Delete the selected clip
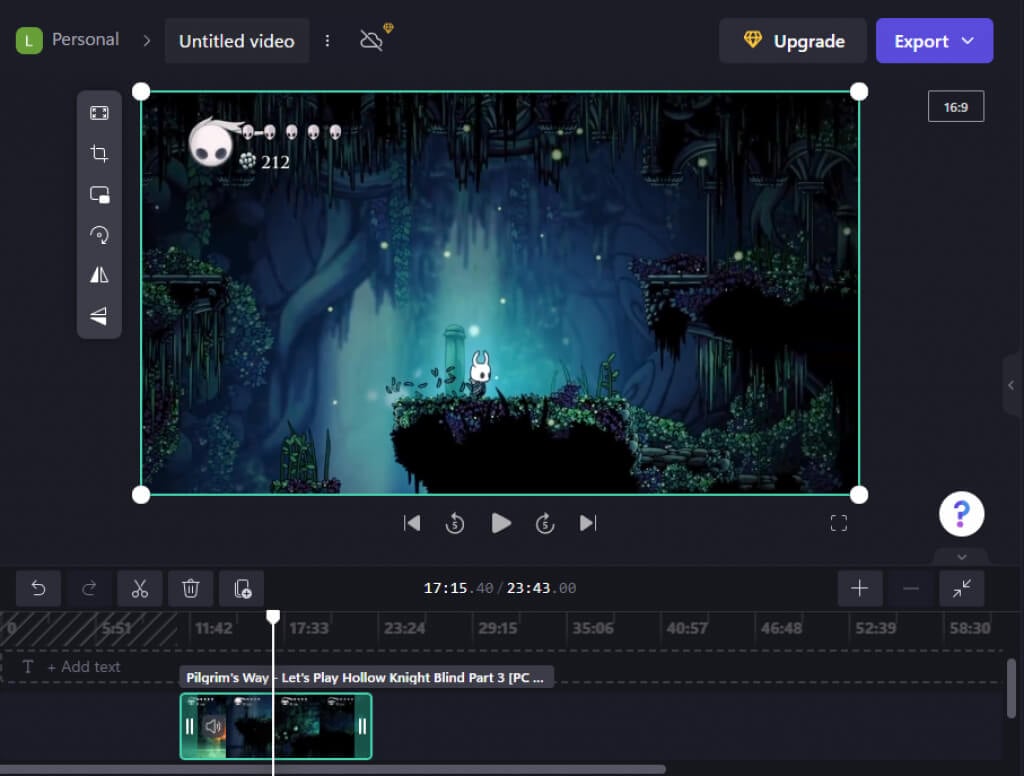 (191, 589)
